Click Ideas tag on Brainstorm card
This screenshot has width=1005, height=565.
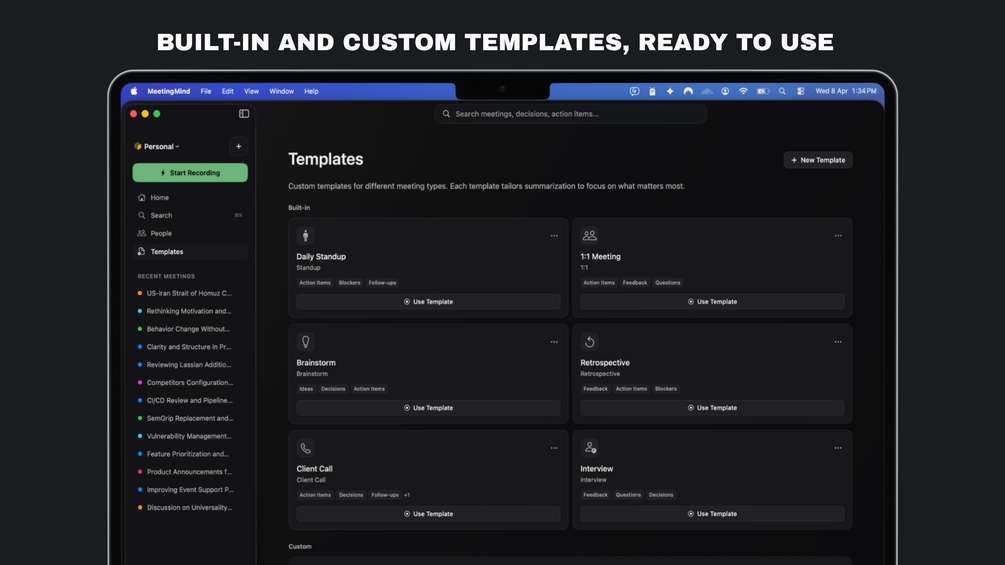(306, 389)
